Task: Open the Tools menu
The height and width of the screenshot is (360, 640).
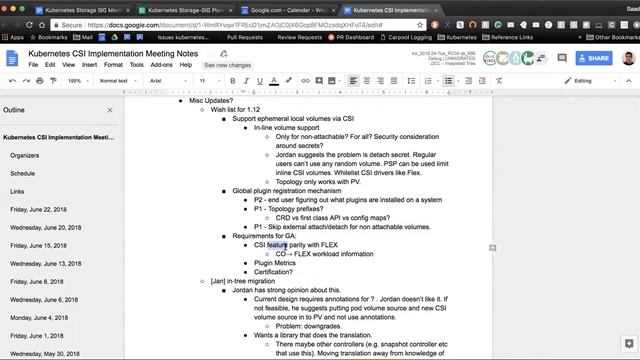Action: [x=136, y=65]
